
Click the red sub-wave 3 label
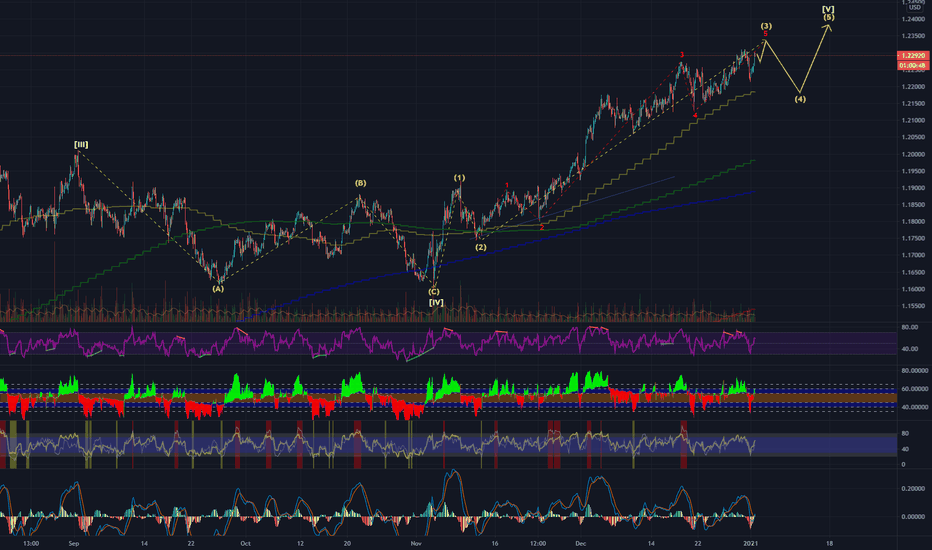pos(682,55)
